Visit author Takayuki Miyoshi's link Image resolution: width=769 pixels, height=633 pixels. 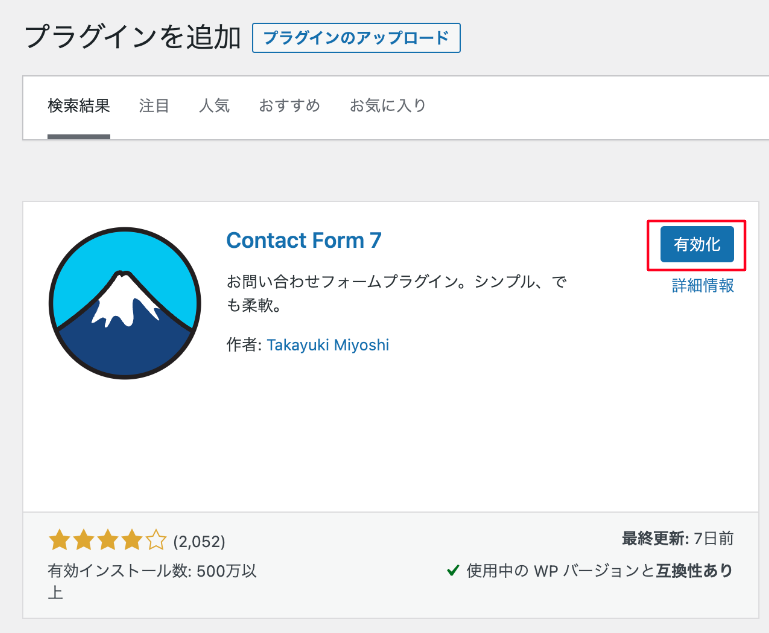tap(328, 345)
